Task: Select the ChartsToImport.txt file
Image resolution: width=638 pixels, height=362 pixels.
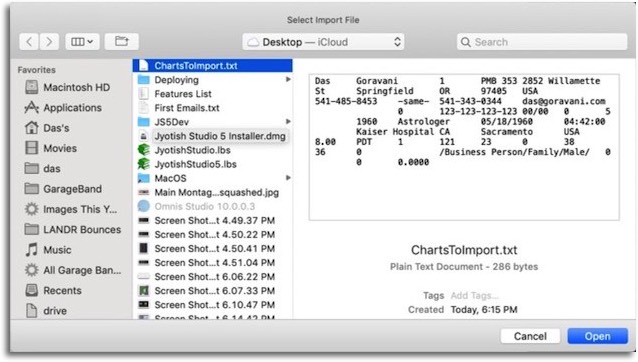Action: point(212,65)
